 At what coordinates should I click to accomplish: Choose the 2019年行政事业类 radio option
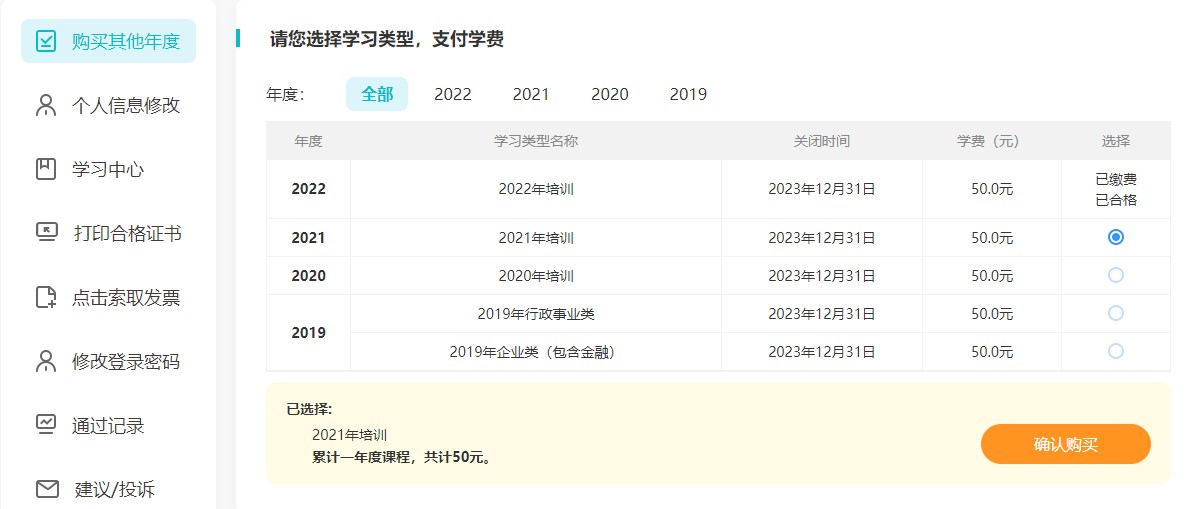[1116, 313]
